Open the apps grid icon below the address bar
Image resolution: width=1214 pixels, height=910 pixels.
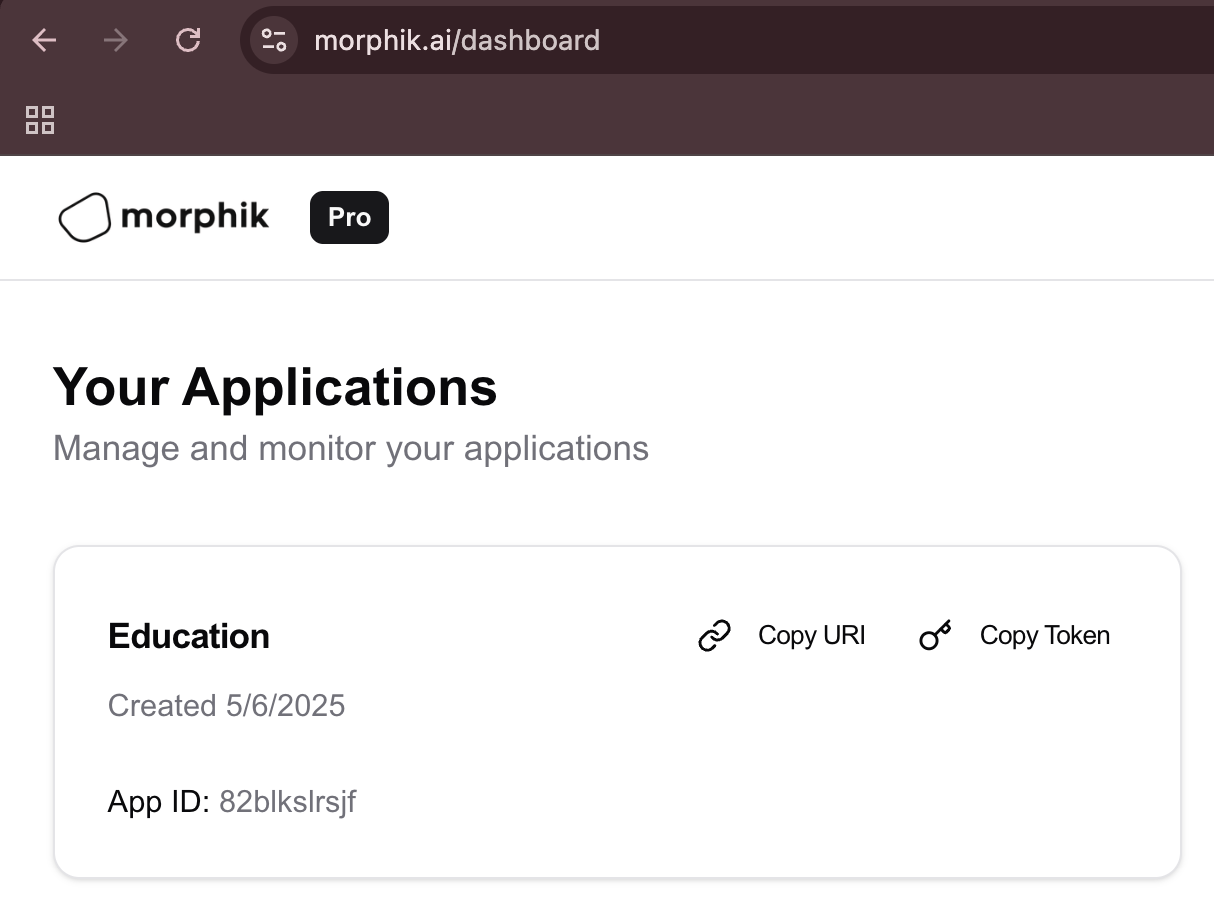(40, 120)
